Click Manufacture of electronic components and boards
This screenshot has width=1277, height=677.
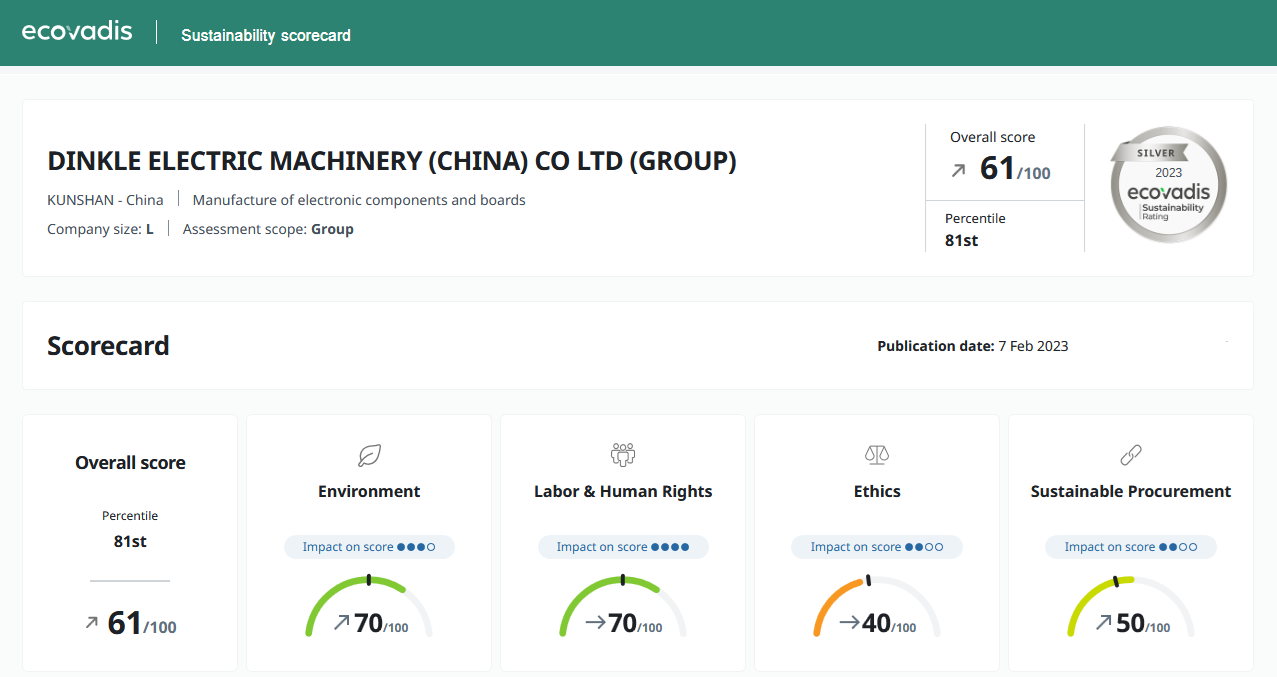tap(359, 200)
